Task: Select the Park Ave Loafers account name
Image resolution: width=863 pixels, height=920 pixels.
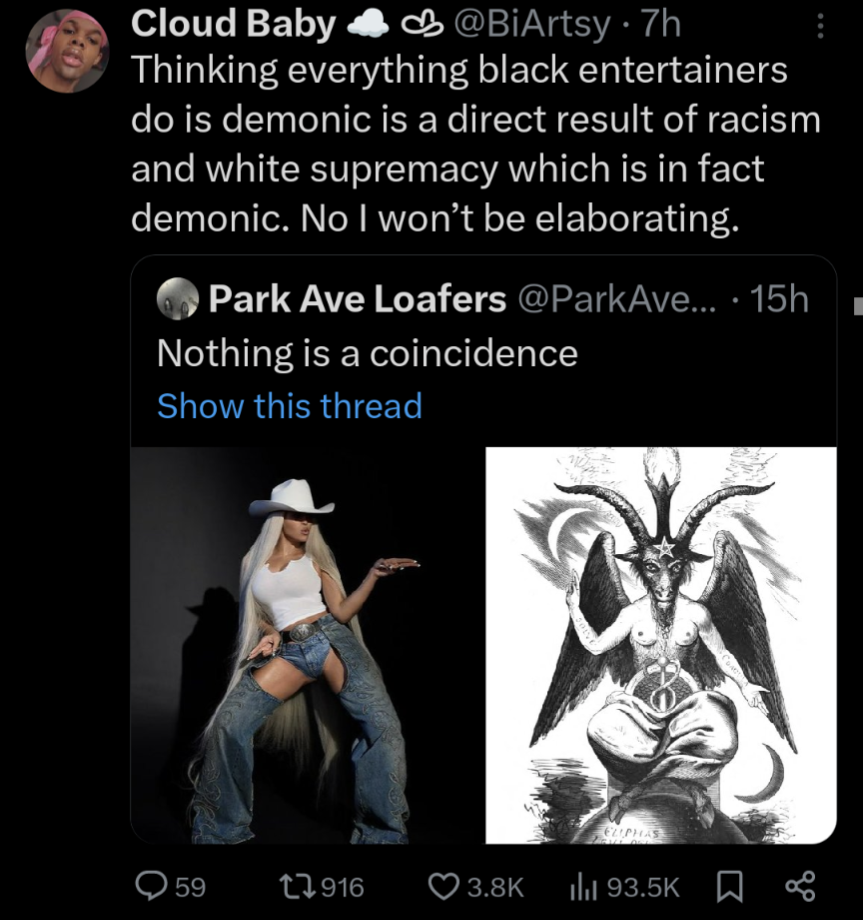Action: pyautogui.click(x=356, y=299)
